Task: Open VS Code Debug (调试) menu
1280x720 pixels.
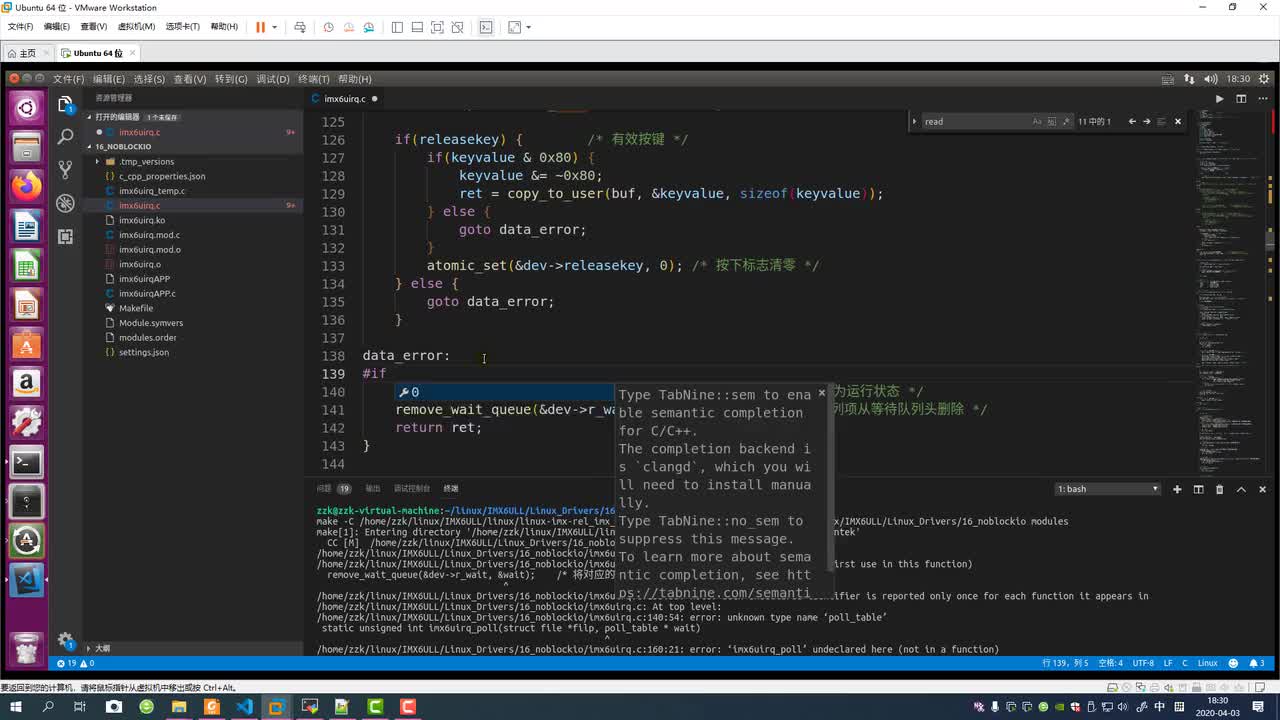Action: [x=272, y=79]
